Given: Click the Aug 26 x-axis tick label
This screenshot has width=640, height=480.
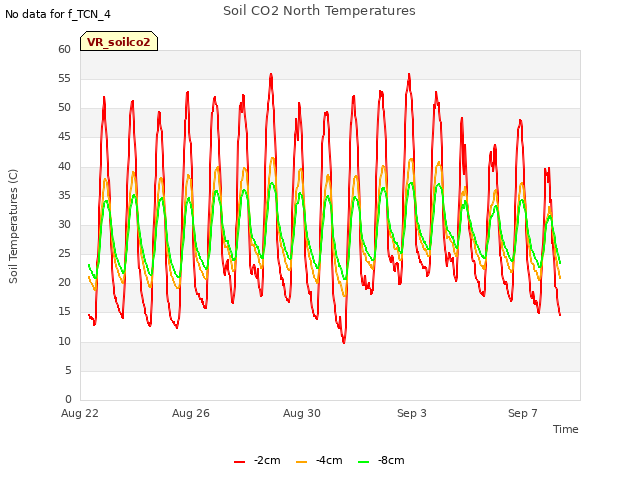Looking at the screenshot, I should coord(191,413).
